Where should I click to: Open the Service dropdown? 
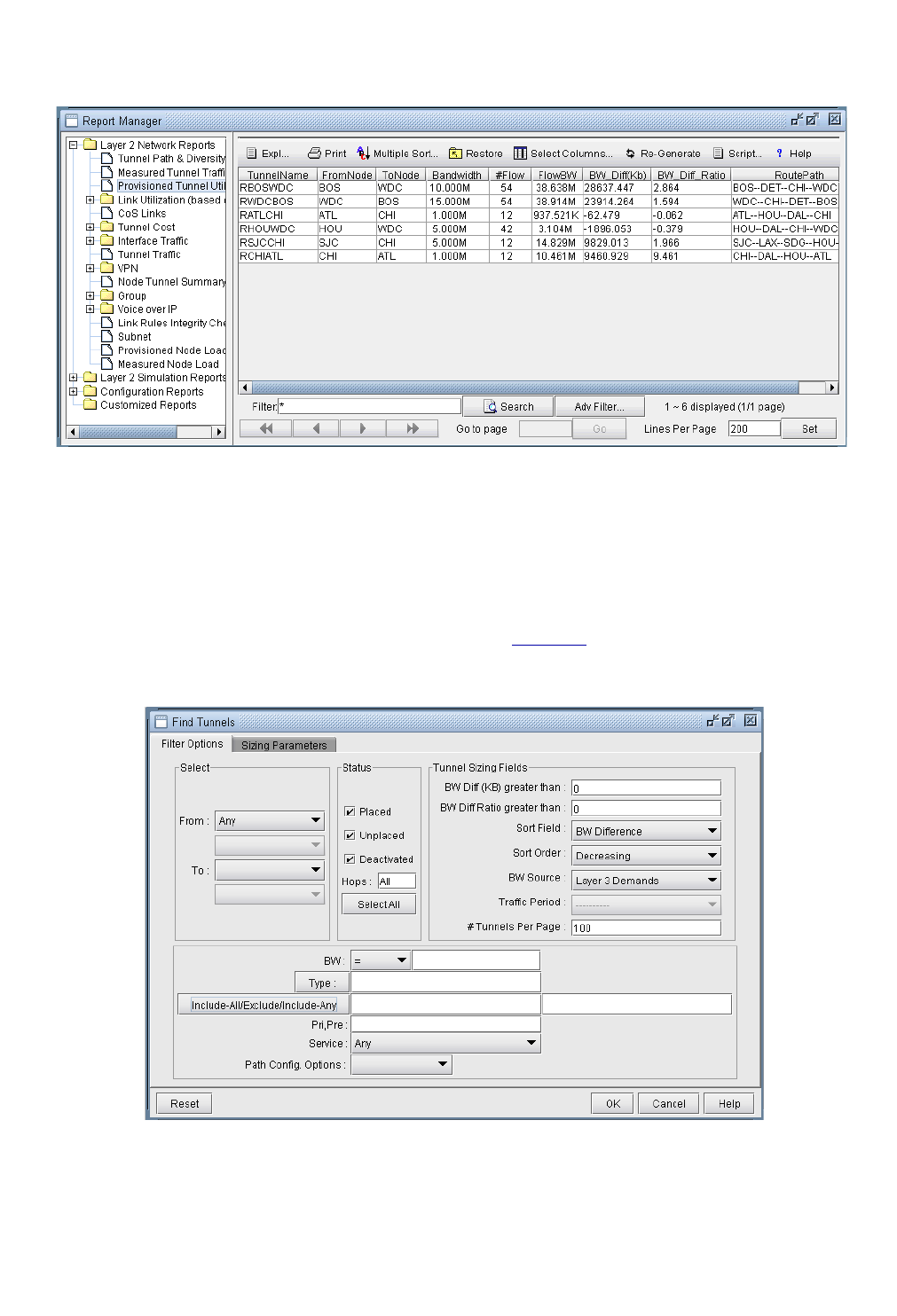(445, 1044)
